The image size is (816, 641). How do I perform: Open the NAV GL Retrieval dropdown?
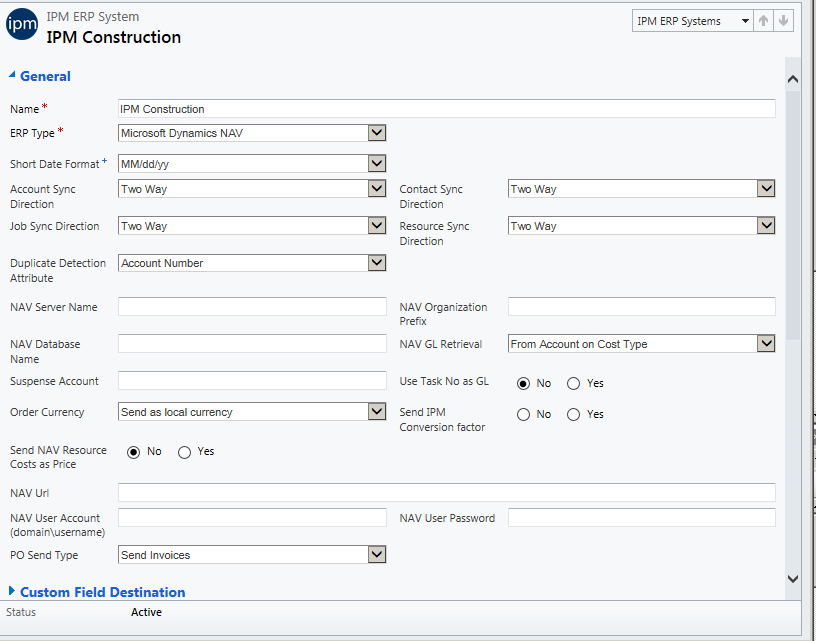pyautogui.click(x=766, y=343)
